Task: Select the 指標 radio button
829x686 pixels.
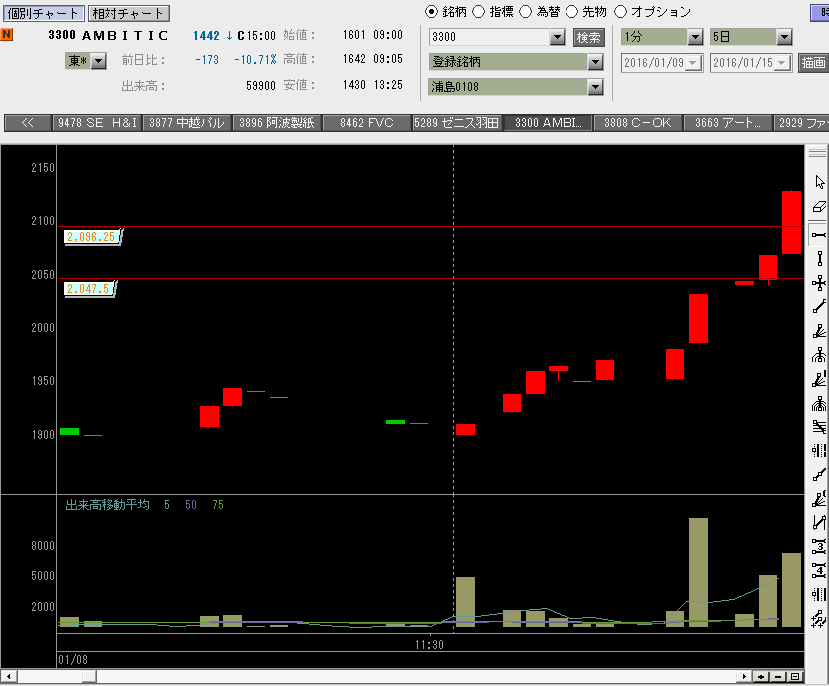Action: (478, 12)
